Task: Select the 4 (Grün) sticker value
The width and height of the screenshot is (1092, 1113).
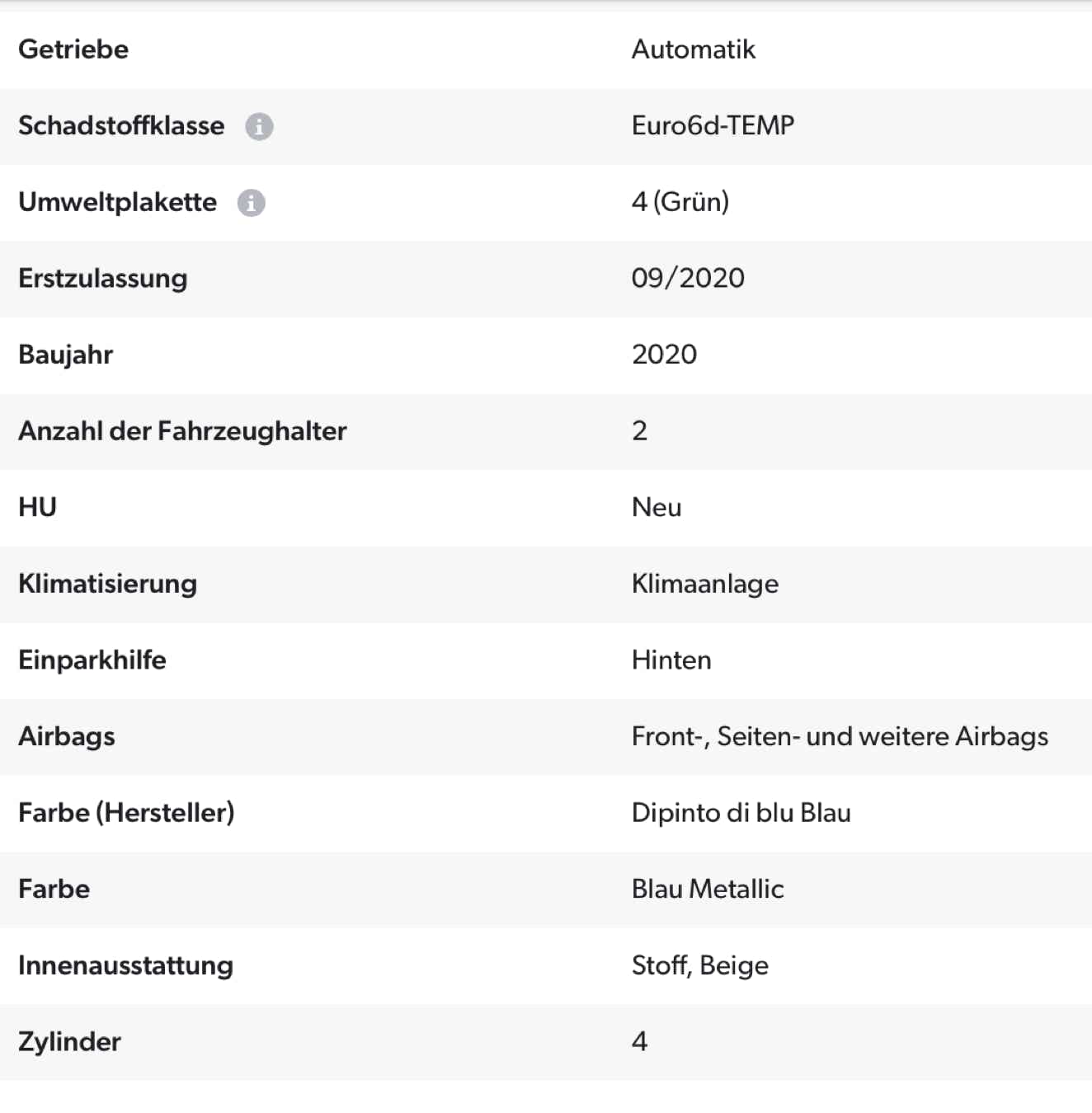Action: 680,202
